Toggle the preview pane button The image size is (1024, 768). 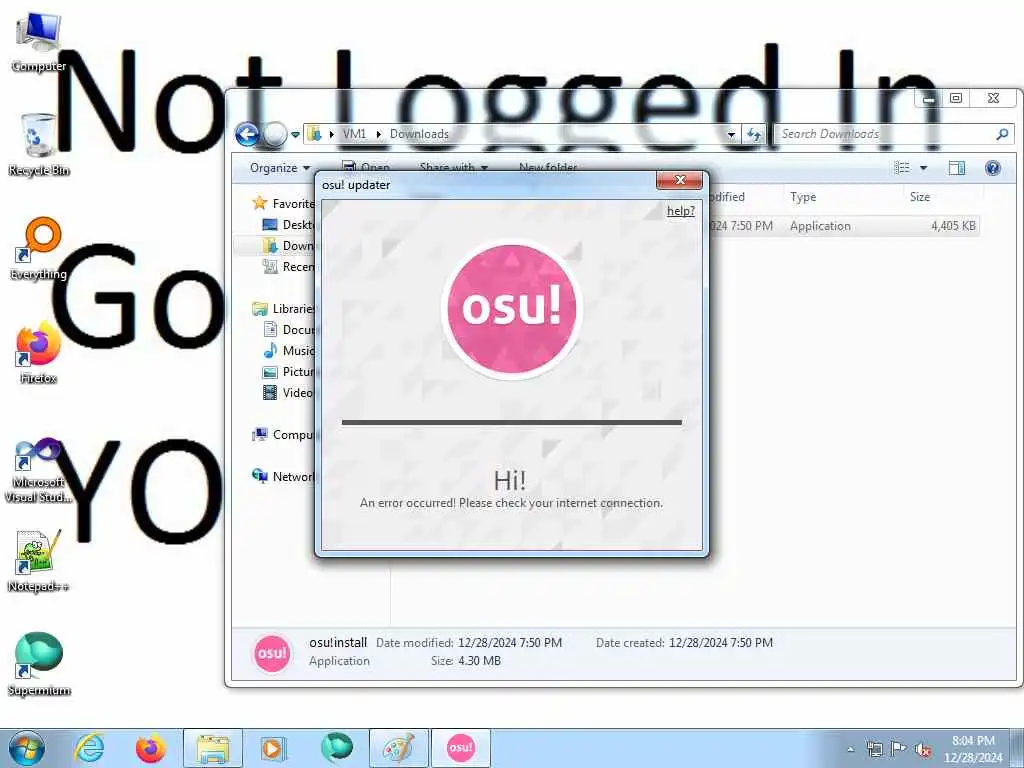click(957, 168)
